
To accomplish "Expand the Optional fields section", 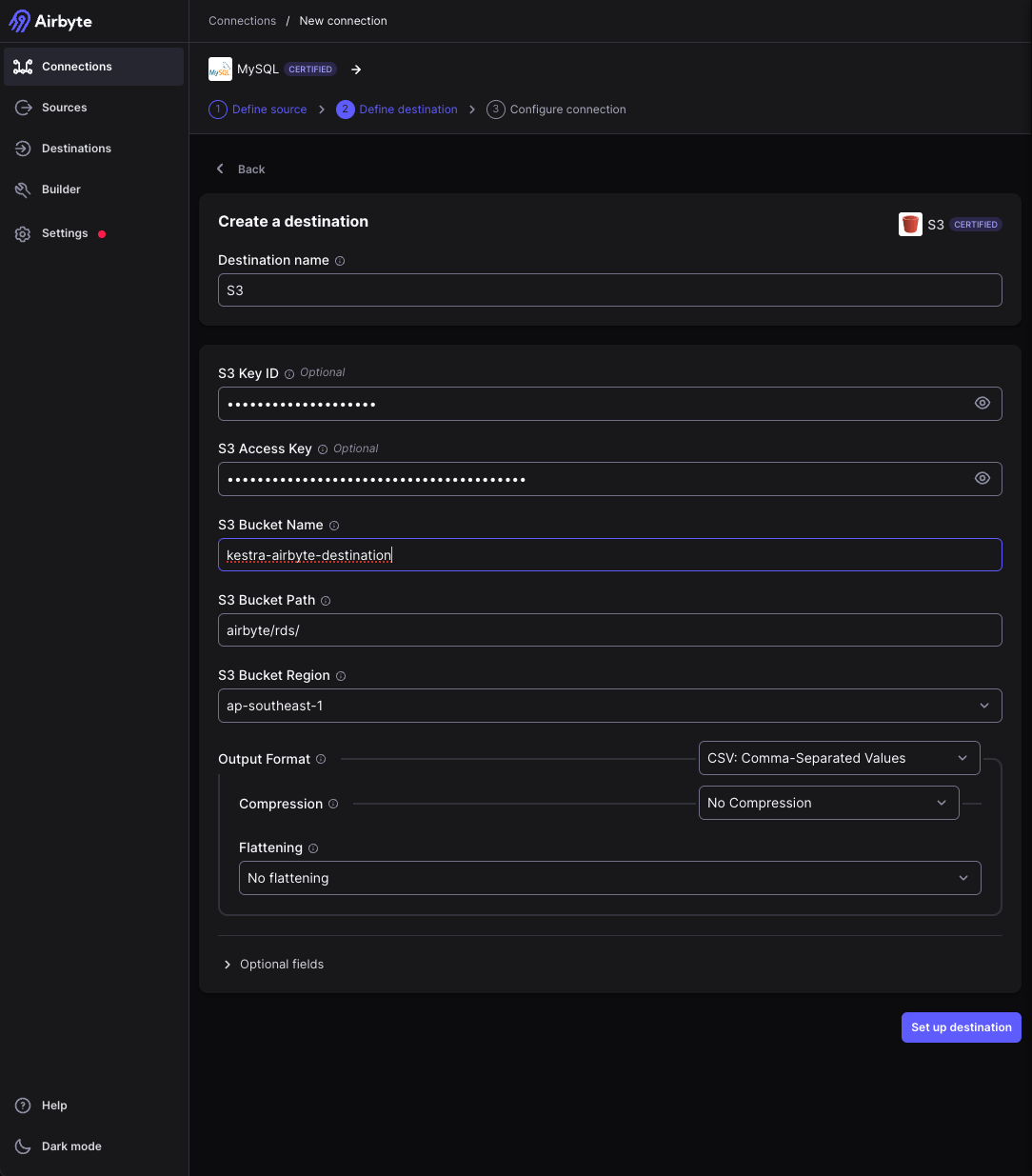I will [273, 964].
